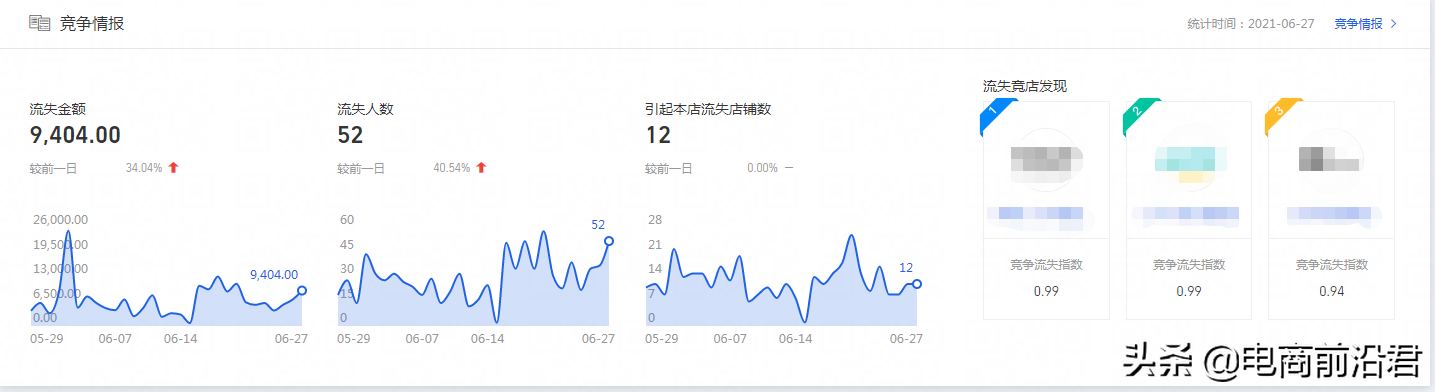Click the 34.04% change percentage
The height and width of the screenshot is (392, 1435).
point(144,168)
